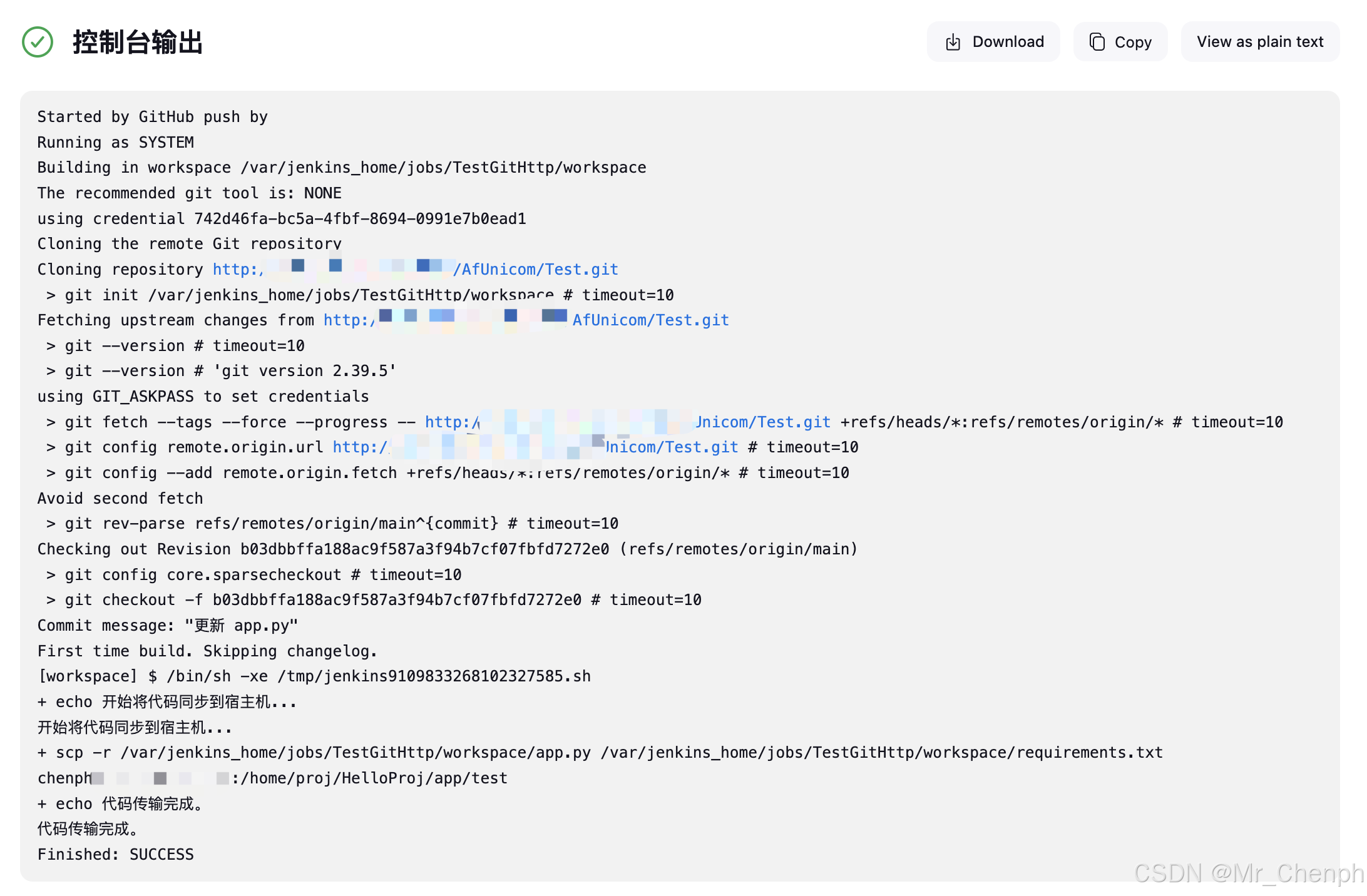
Task: Click the green success checkmark icon
Action: coord(38,42)
